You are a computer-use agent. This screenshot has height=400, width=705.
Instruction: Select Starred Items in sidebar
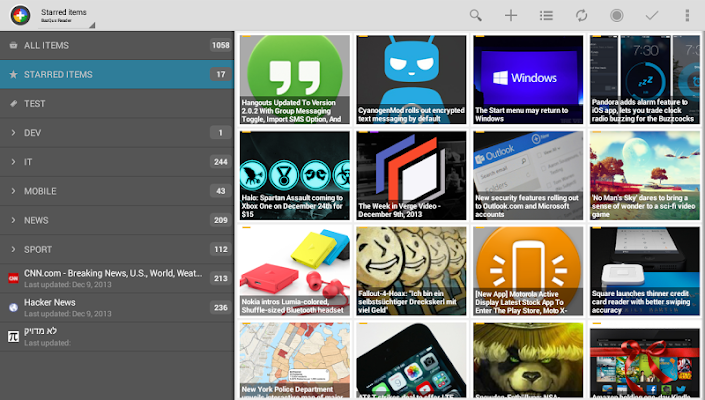[117, 74]
